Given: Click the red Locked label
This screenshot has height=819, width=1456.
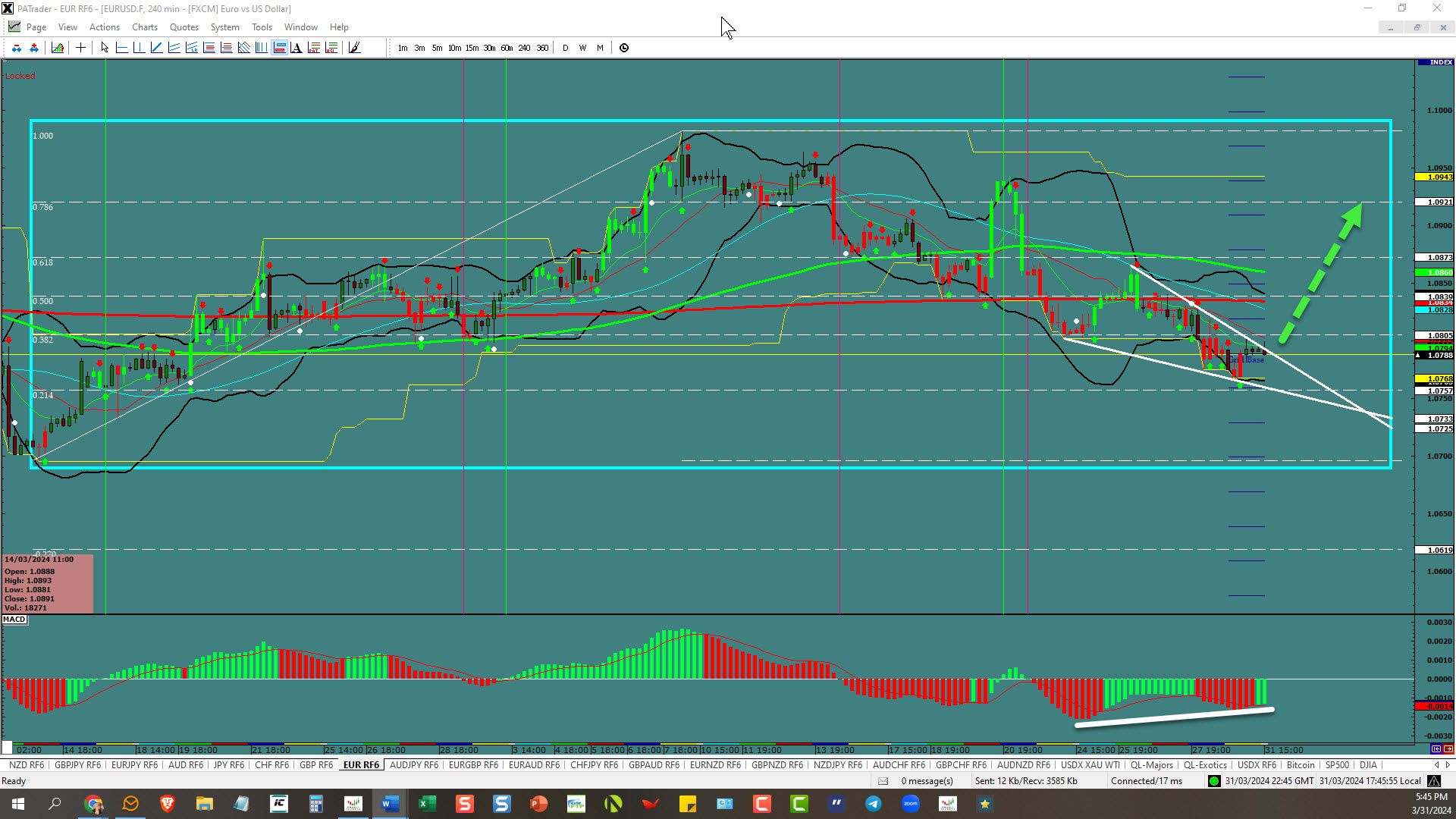Looking at the screenshot, I should (20, 76).
